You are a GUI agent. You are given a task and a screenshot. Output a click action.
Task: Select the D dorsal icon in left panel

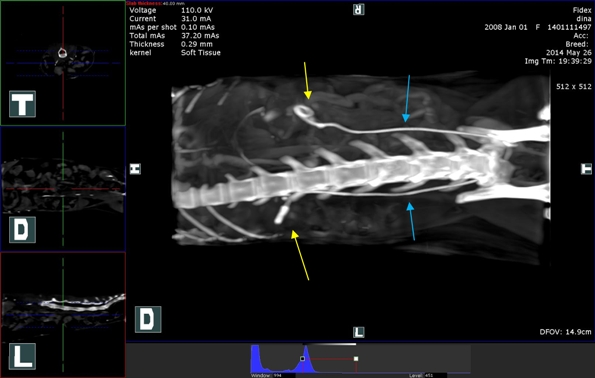22,230
